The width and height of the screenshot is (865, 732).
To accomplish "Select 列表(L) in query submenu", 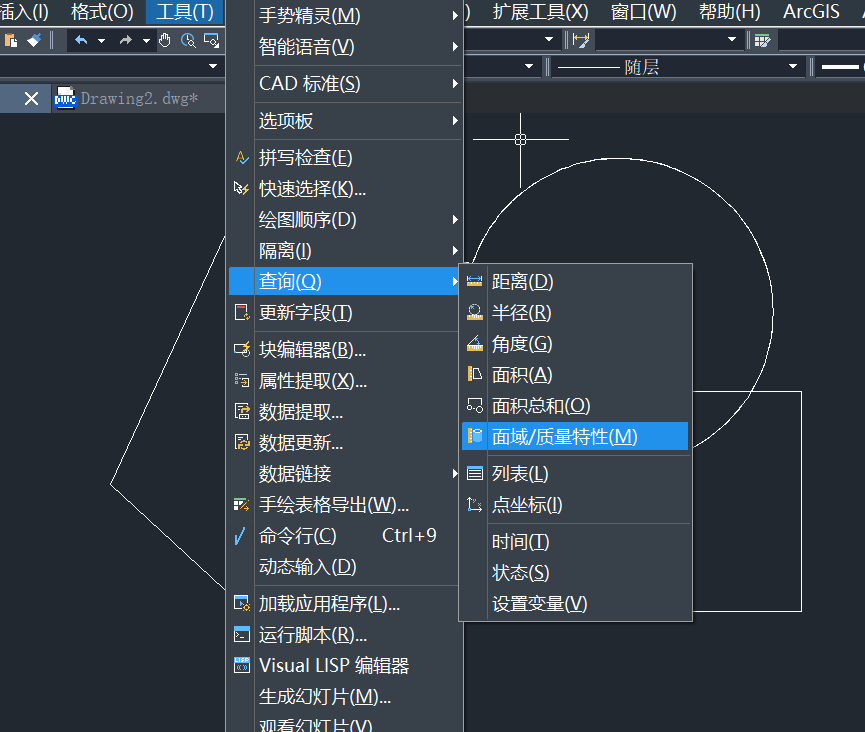I will [575, 473].
